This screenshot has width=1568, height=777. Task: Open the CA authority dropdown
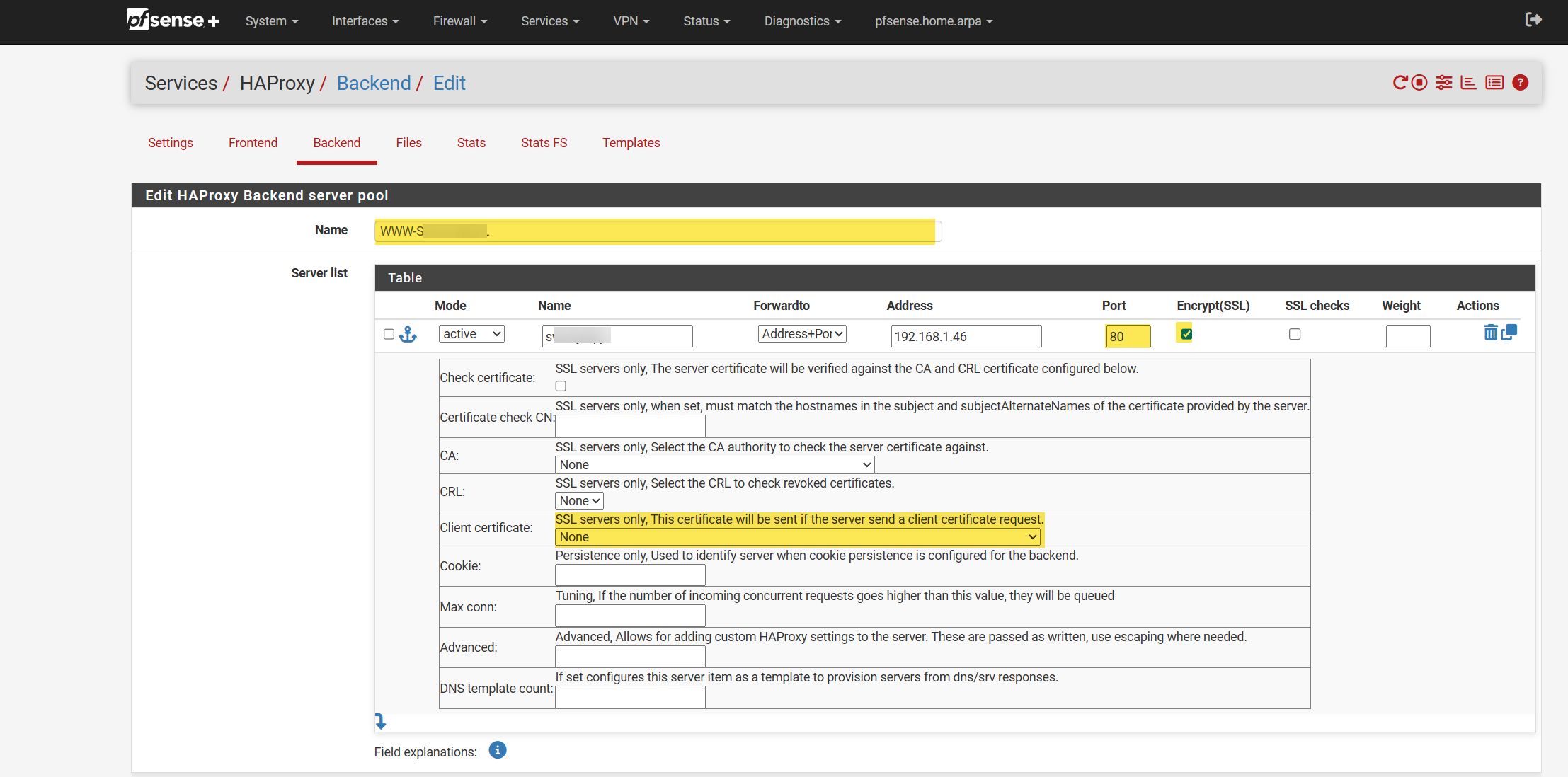point(715,465)
